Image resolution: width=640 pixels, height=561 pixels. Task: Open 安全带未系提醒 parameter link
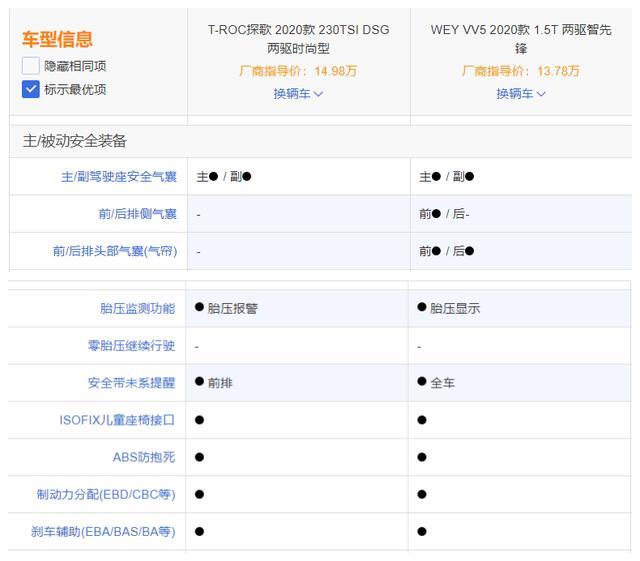pos(131,383)
